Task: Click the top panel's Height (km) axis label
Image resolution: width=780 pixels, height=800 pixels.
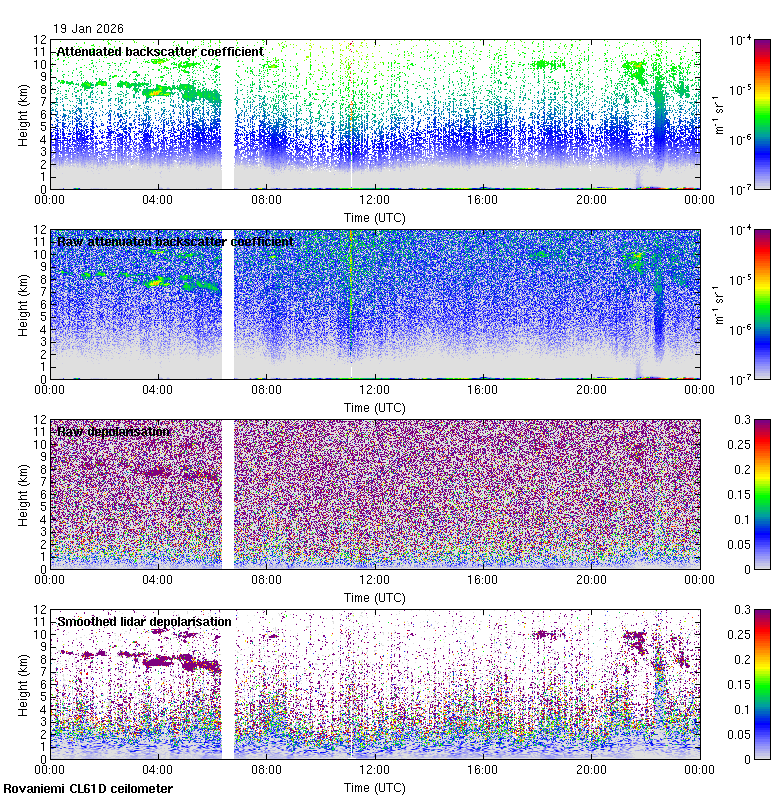Action: [x=23, y=114]
